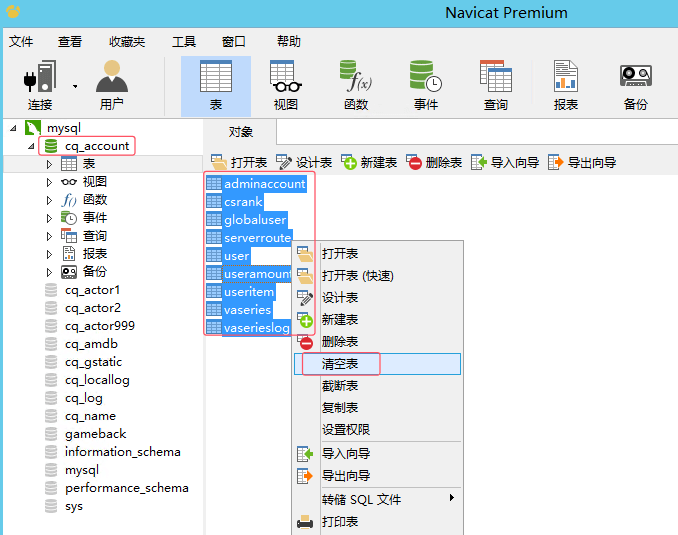Viewport: 678px width, 535px height.
Task: Expand the 事件 tree node
Action: (49, 218)
